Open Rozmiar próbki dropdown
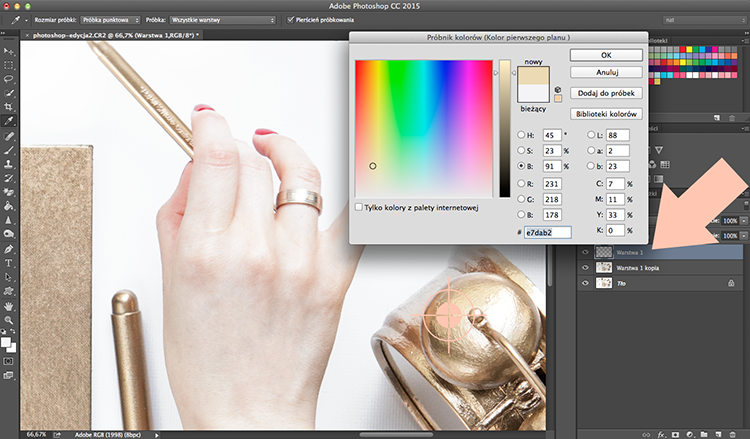 (110, 20)
